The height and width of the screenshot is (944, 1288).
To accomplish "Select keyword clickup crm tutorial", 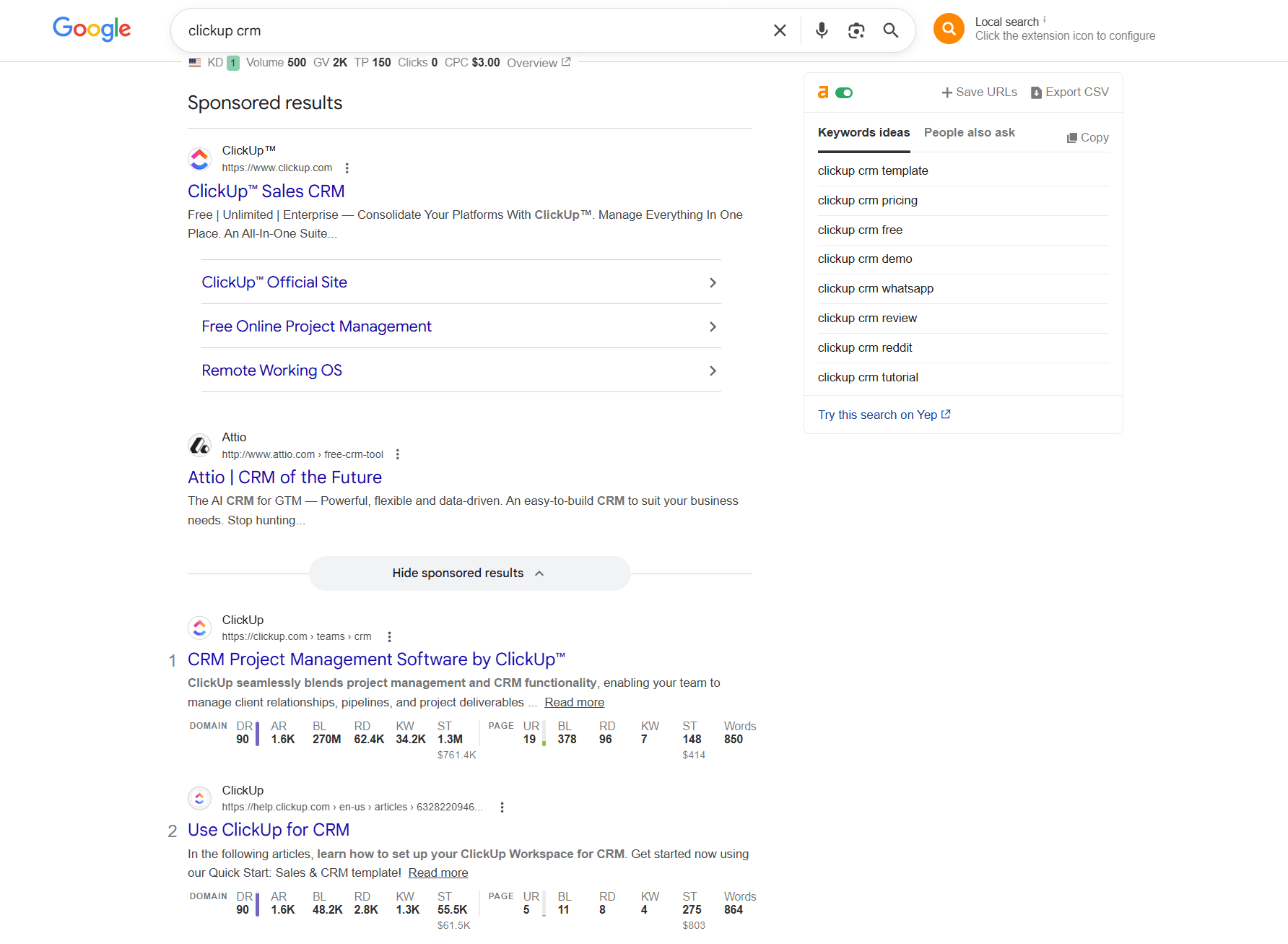I will pos(868,377).
